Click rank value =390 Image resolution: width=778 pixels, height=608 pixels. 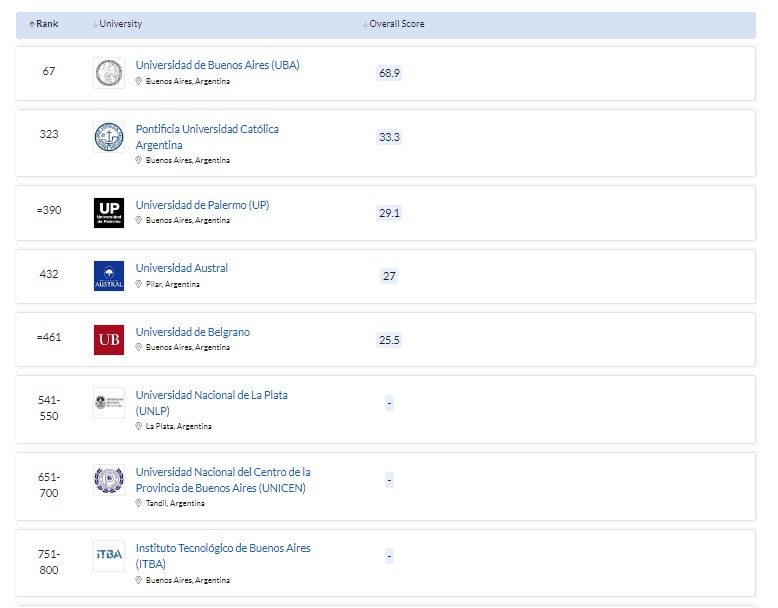tap(49, 210)
